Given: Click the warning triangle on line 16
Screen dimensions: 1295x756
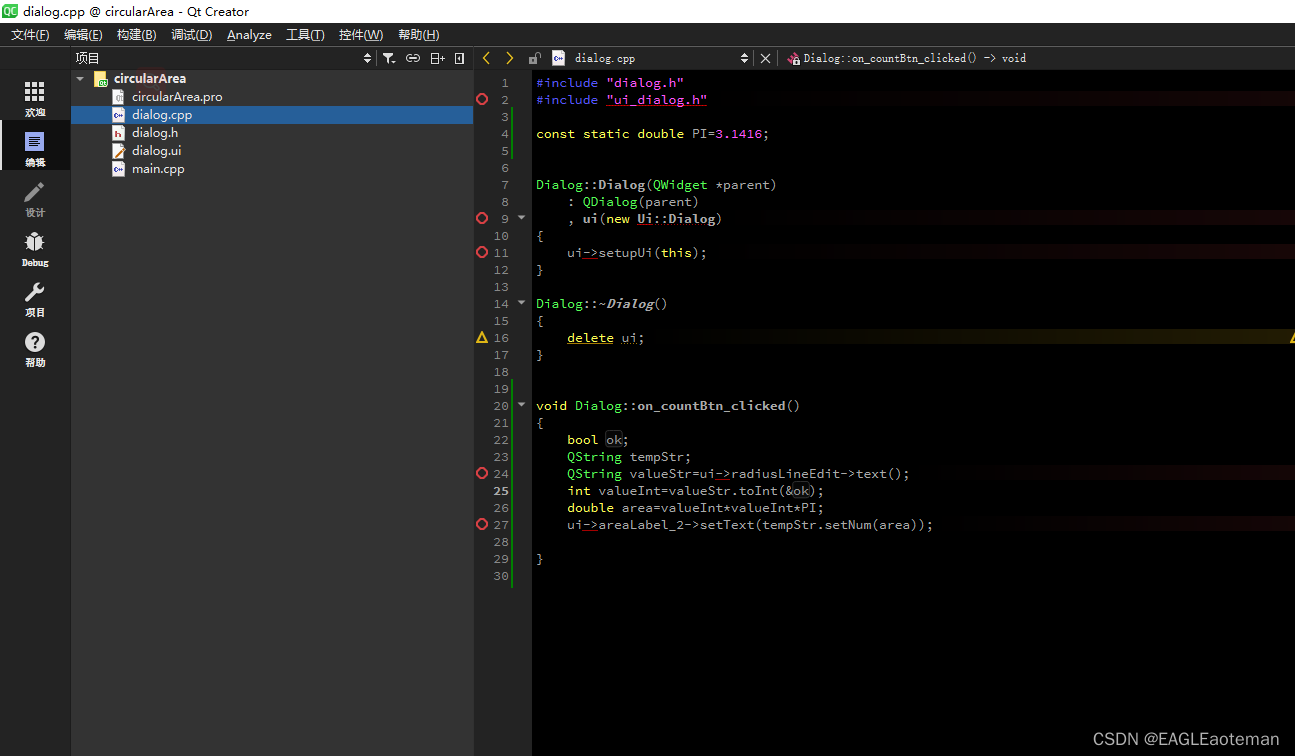Looking at the screenshot, I should (x=482, y=338).
